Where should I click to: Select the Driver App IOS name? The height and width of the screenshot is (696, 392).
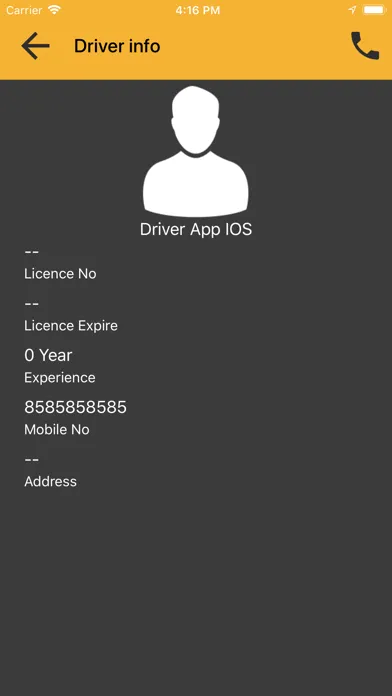196,229
